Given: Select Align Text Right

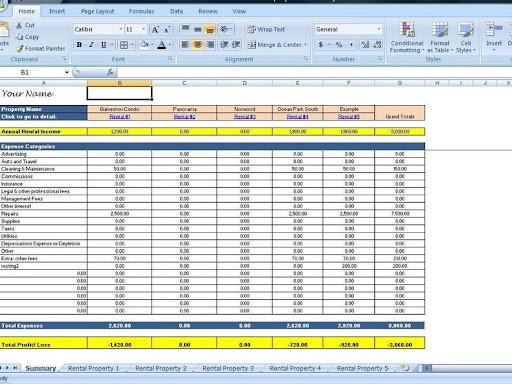Looking at the screenshot, I should (x=210, y=45).
